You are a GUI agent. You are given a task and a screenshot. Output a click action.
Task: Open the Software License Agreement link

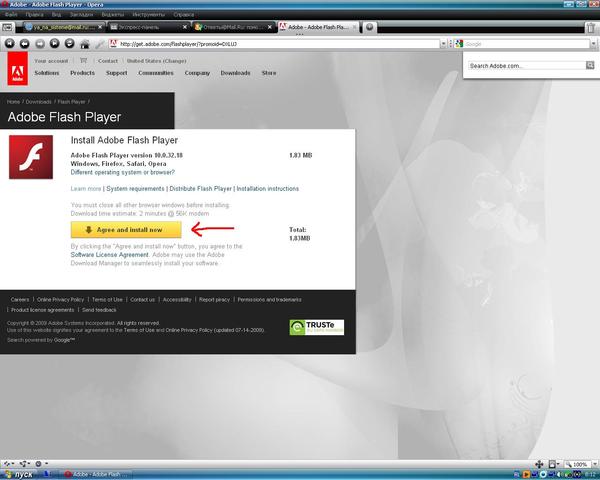pos(109,255)
